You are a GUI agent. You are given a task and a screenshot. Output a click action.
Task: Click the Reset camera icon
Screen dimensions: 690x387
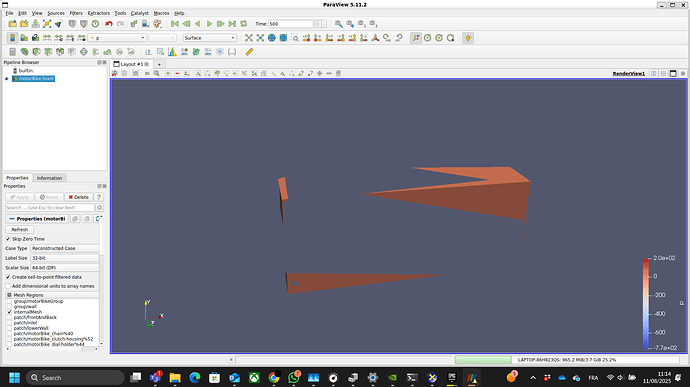point(249,38)
